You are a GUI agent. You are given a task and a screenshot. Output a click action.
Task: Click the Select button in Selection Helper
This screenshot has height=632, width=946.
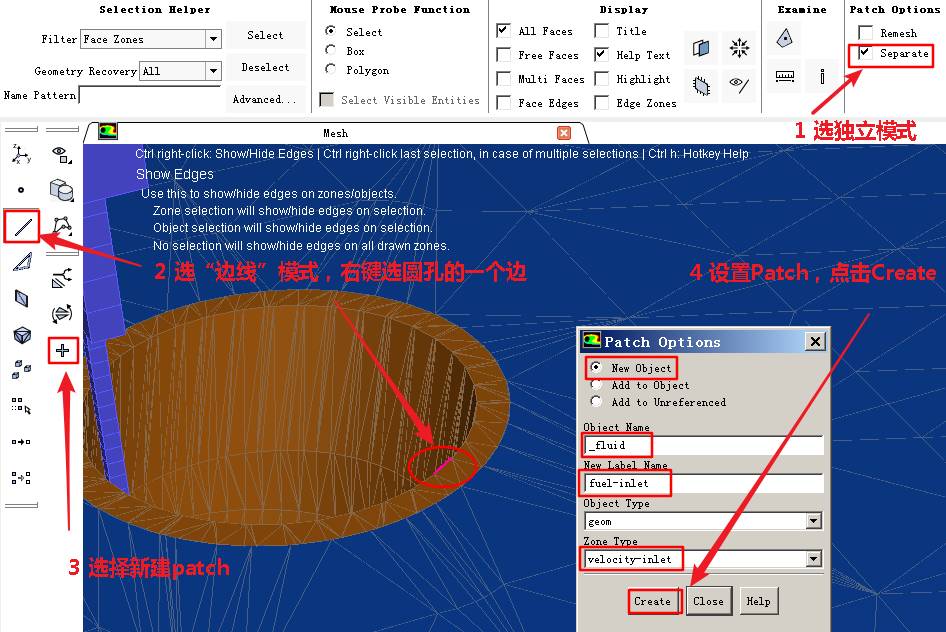click(x=265, y=36)
